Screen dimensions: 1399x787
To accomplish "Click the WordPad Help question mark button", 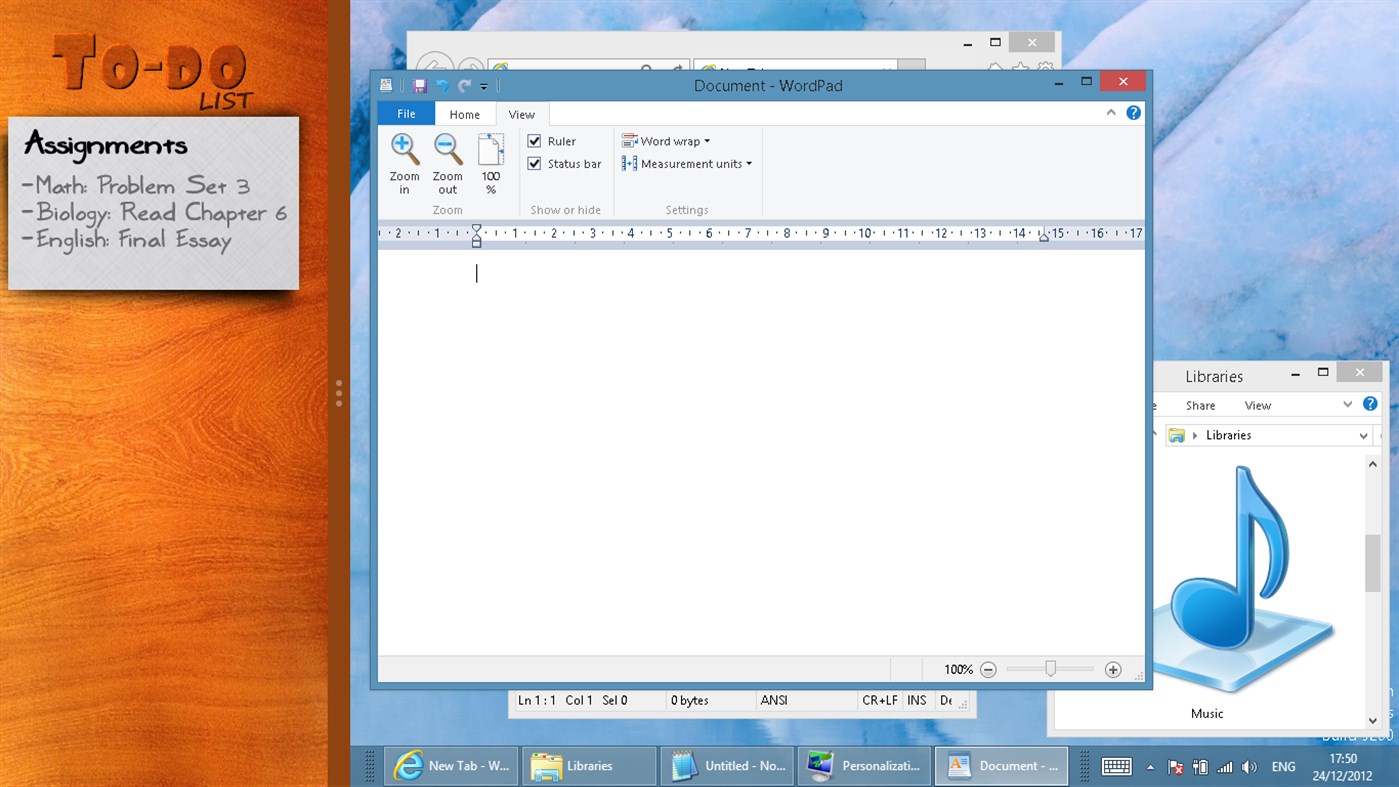I will [x=1133, y=112].
